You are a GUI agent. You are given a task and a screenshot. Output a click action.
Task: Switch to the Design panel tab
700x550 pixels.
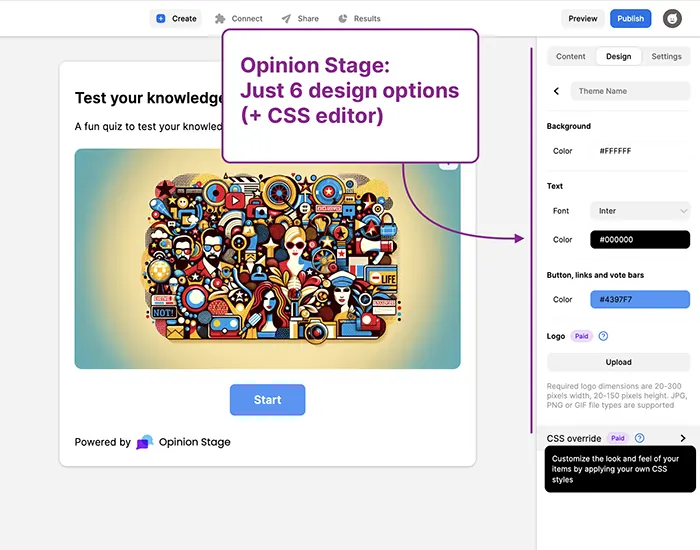pyautogui.click(x=618, y=57)
